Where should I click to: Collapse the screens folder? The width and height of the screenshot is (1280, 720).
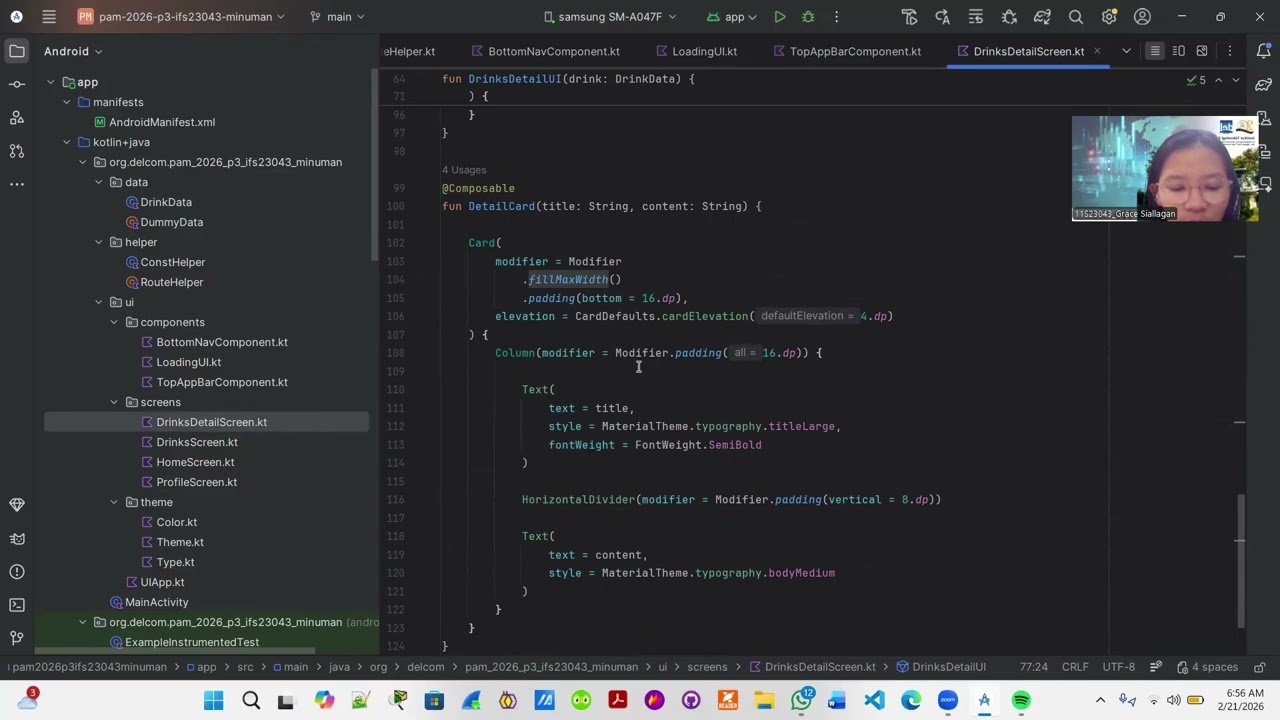[x=114, y=402]
